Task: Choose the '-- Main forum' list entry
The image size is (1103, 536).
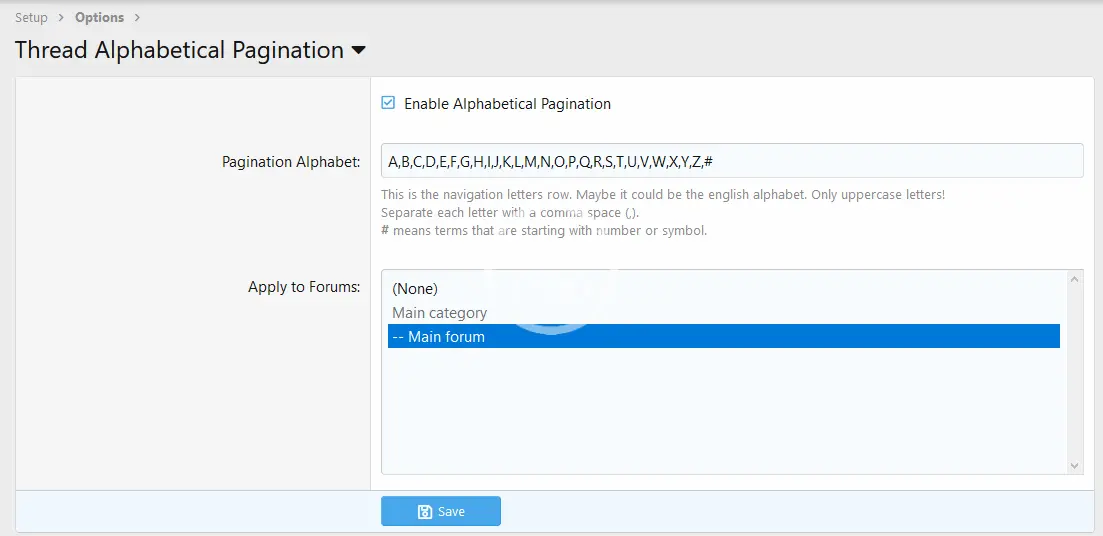Action: point(438,337)
